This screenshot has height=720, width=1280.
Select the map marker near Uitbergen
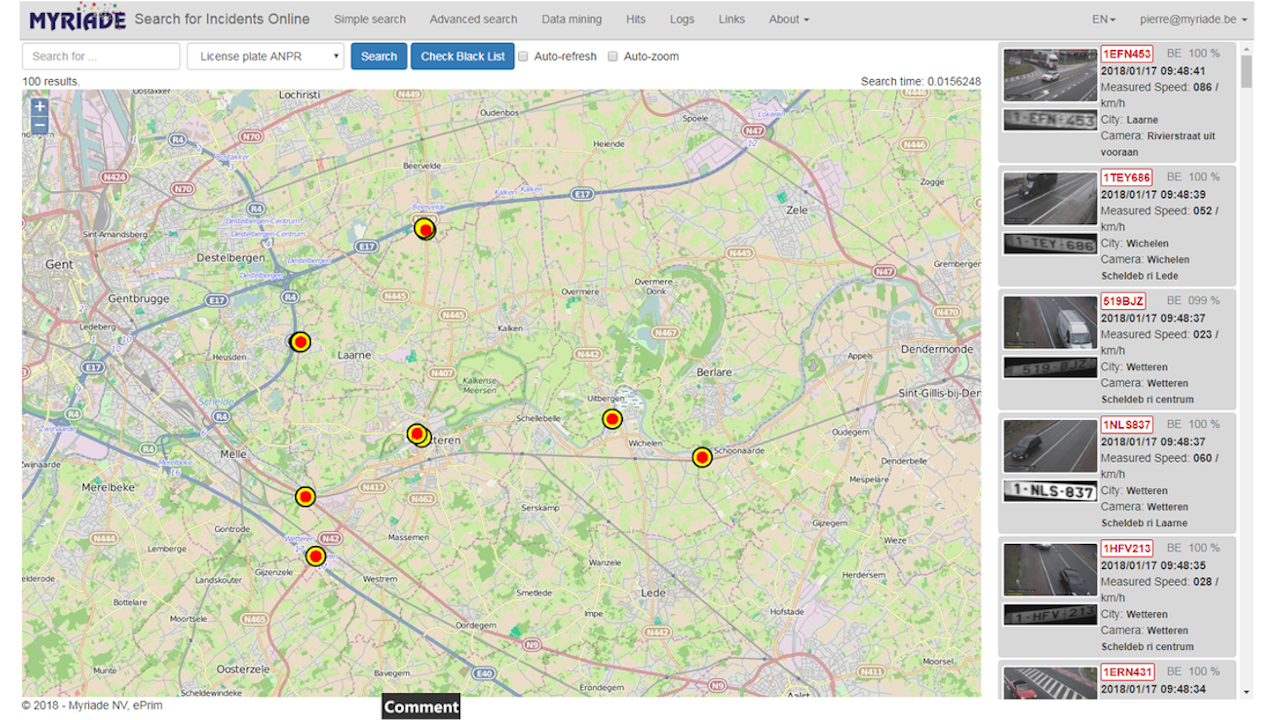[x=612, y=419]
